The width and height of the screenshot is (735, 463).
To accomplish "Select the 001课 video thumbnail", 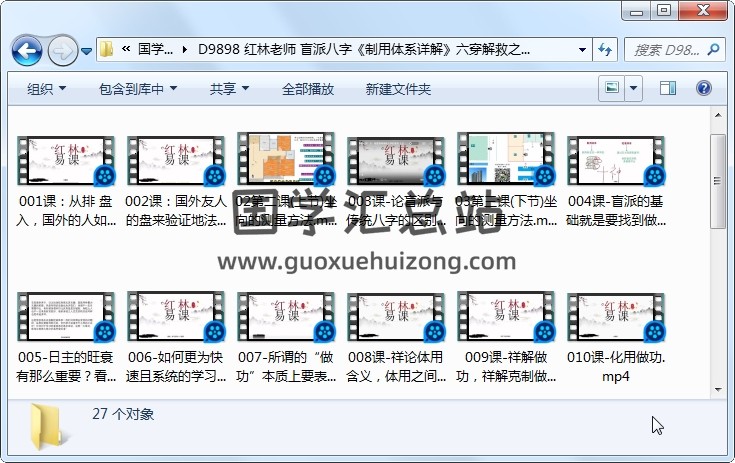I will click(x=66, y=161).
